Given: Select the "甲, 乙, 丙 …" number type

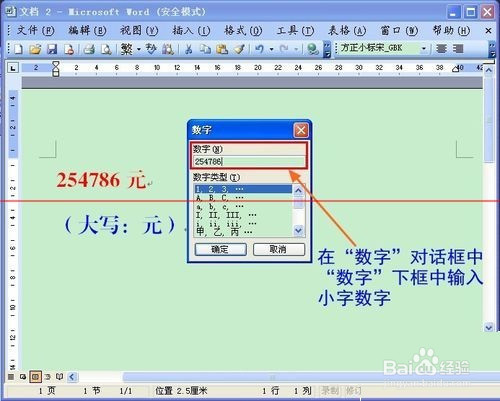Looking at the screenshot, I should point(243,232).
